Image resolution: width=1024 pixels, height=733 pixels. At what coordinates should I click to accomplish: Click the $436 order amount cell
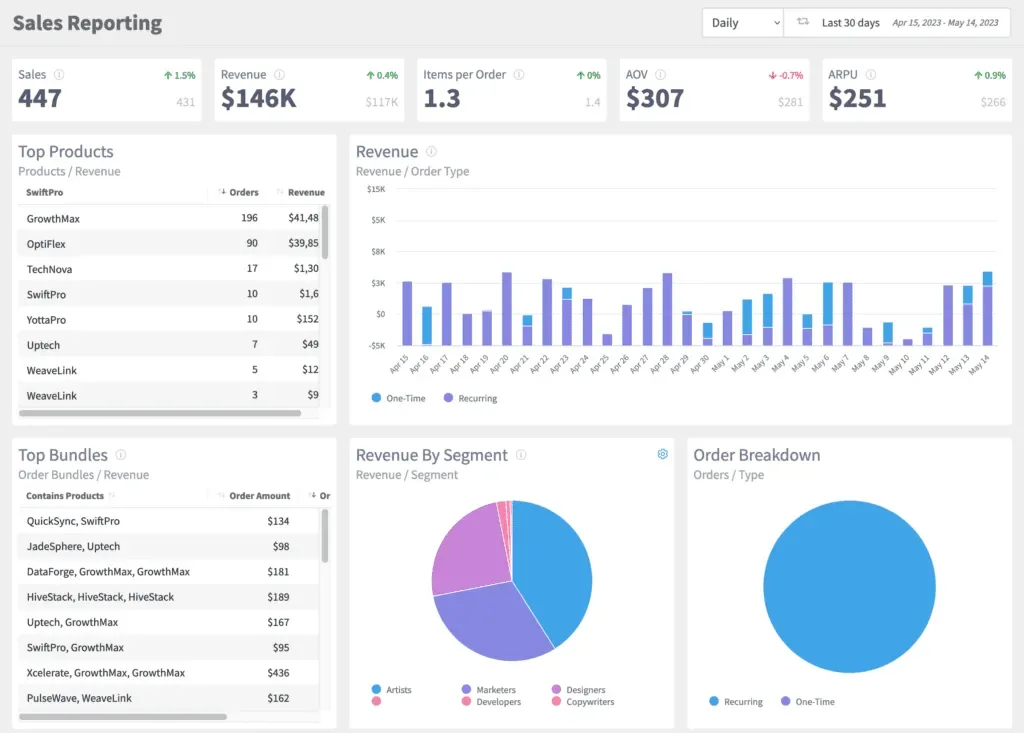278,673
